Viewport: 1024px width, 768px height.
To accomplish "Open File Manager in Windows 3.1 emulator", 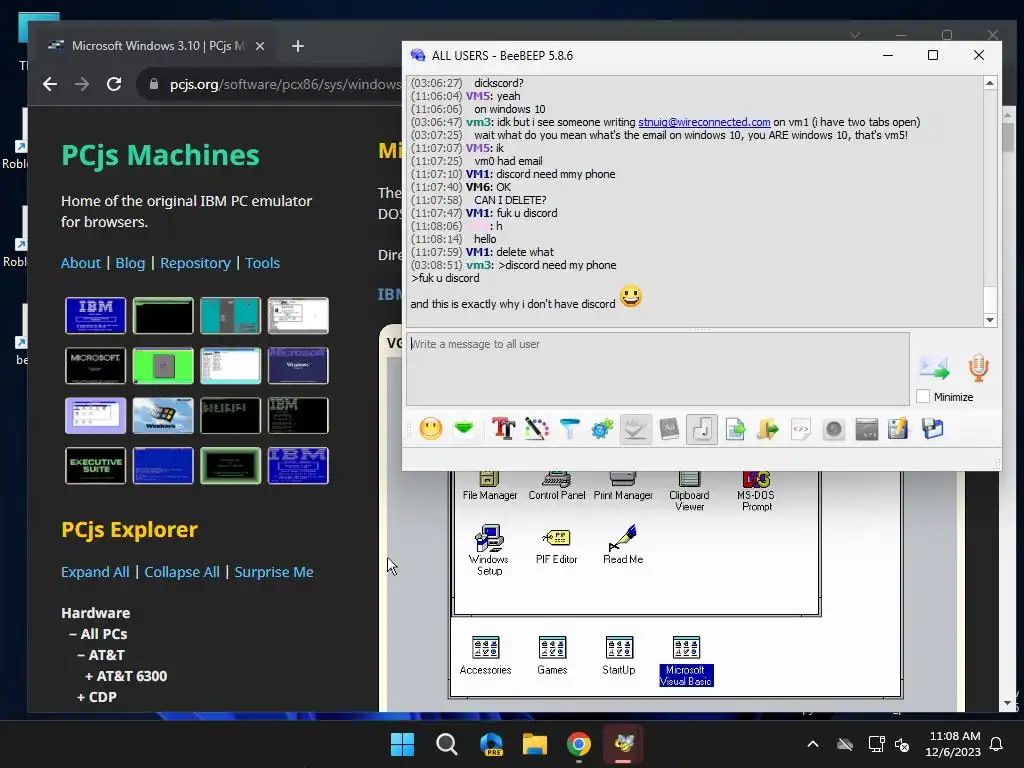I will click(489, 486).
